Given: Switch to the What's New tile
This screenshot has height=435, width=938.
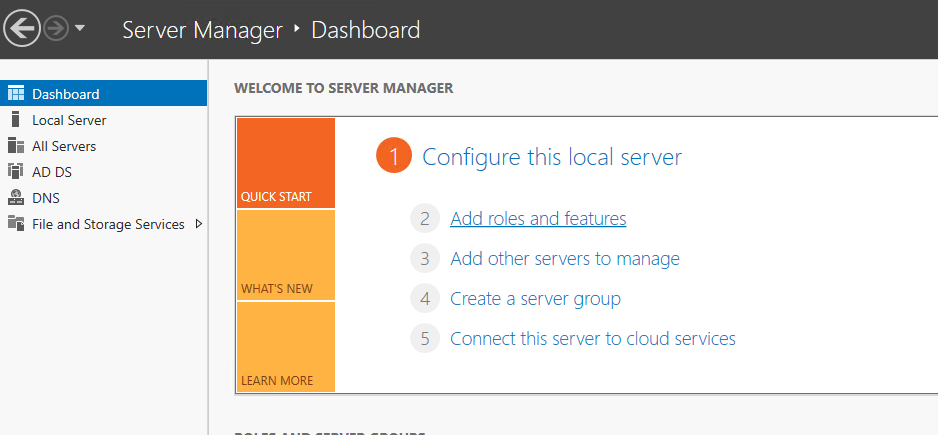Looking at the screenshot, I should point(286,255).
